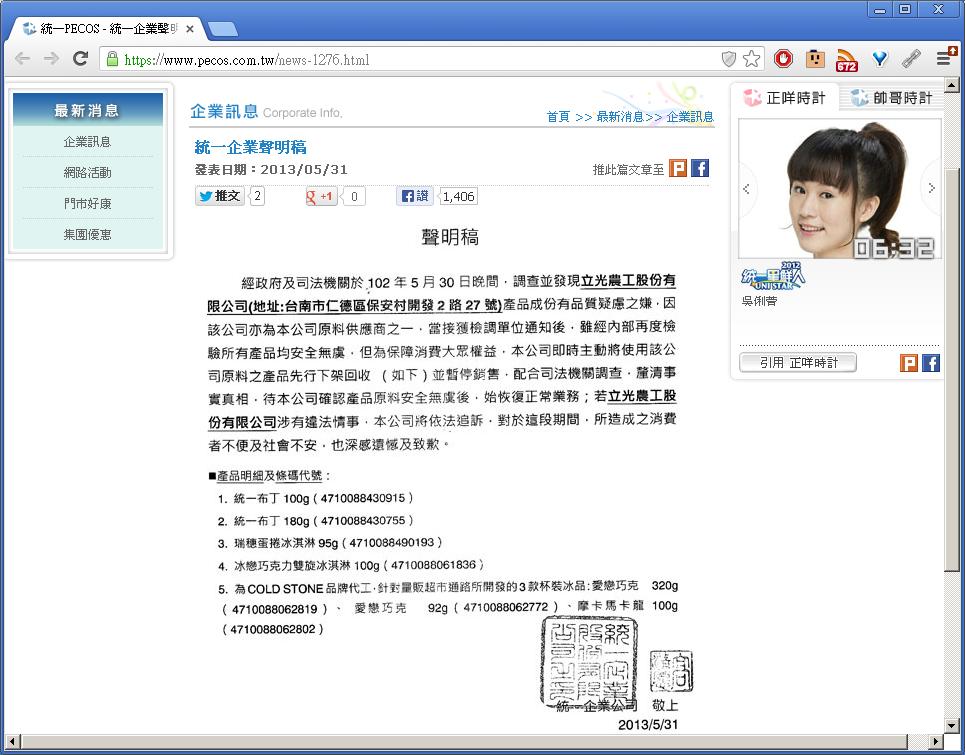Image resolution: width=965 pixels, height=755 pixels.
Task: Click the Google +1 count 0
Action: click(x=354, y=196)
